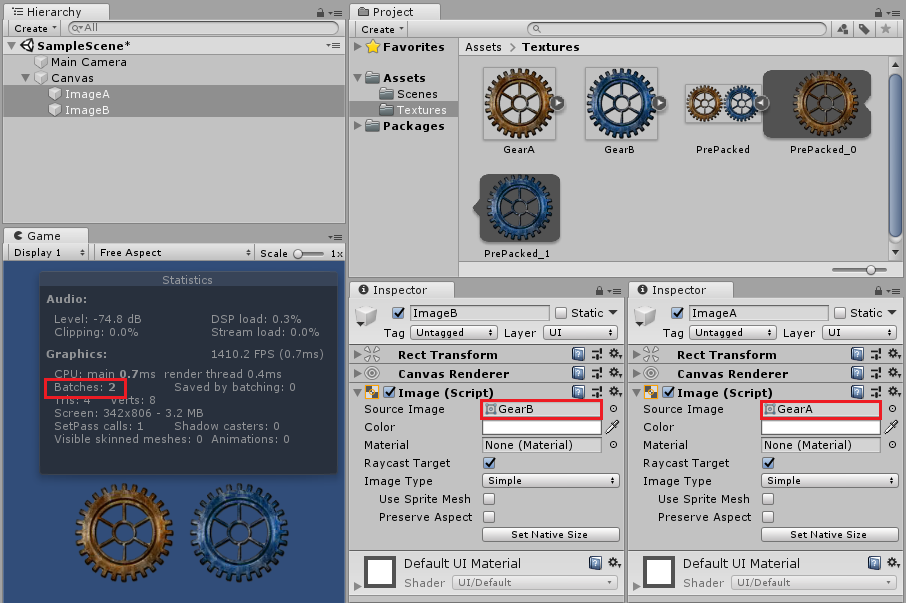This screenshot has width=906, height=603.
Task: Toggle ImageA active checkbox
Action: tap(677, 313)
